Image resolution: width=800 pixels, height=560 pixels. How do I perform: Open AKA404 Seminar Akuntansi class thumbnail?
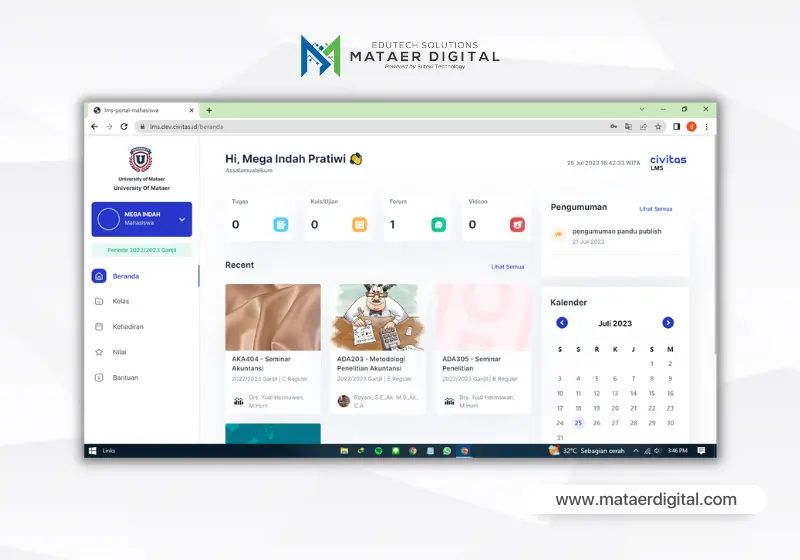[273, 317]
